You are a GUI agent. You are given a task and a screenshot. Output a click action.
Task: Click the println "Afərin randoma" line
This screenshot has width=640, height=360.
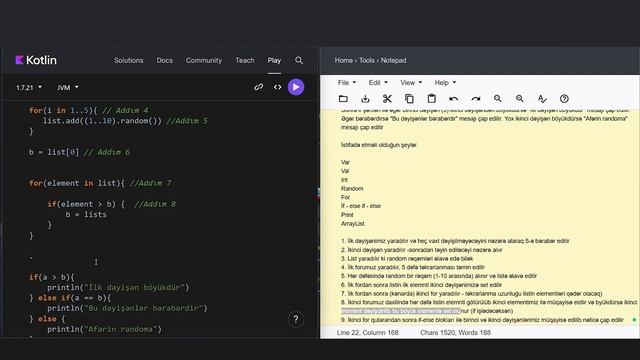point(104,329)
